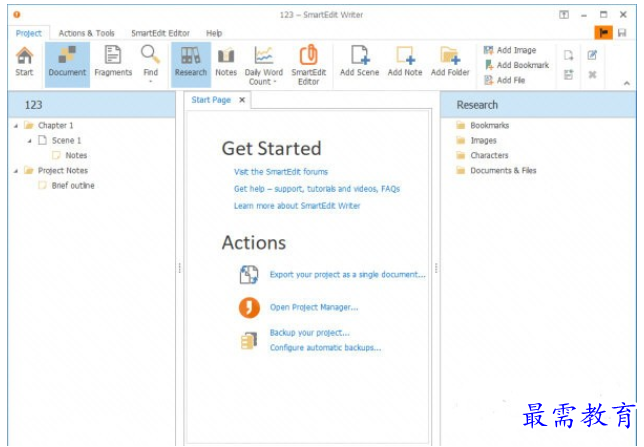Click the orange app icon in title bar
Viewport: 644px width, 447px height.
click(17, 15)
